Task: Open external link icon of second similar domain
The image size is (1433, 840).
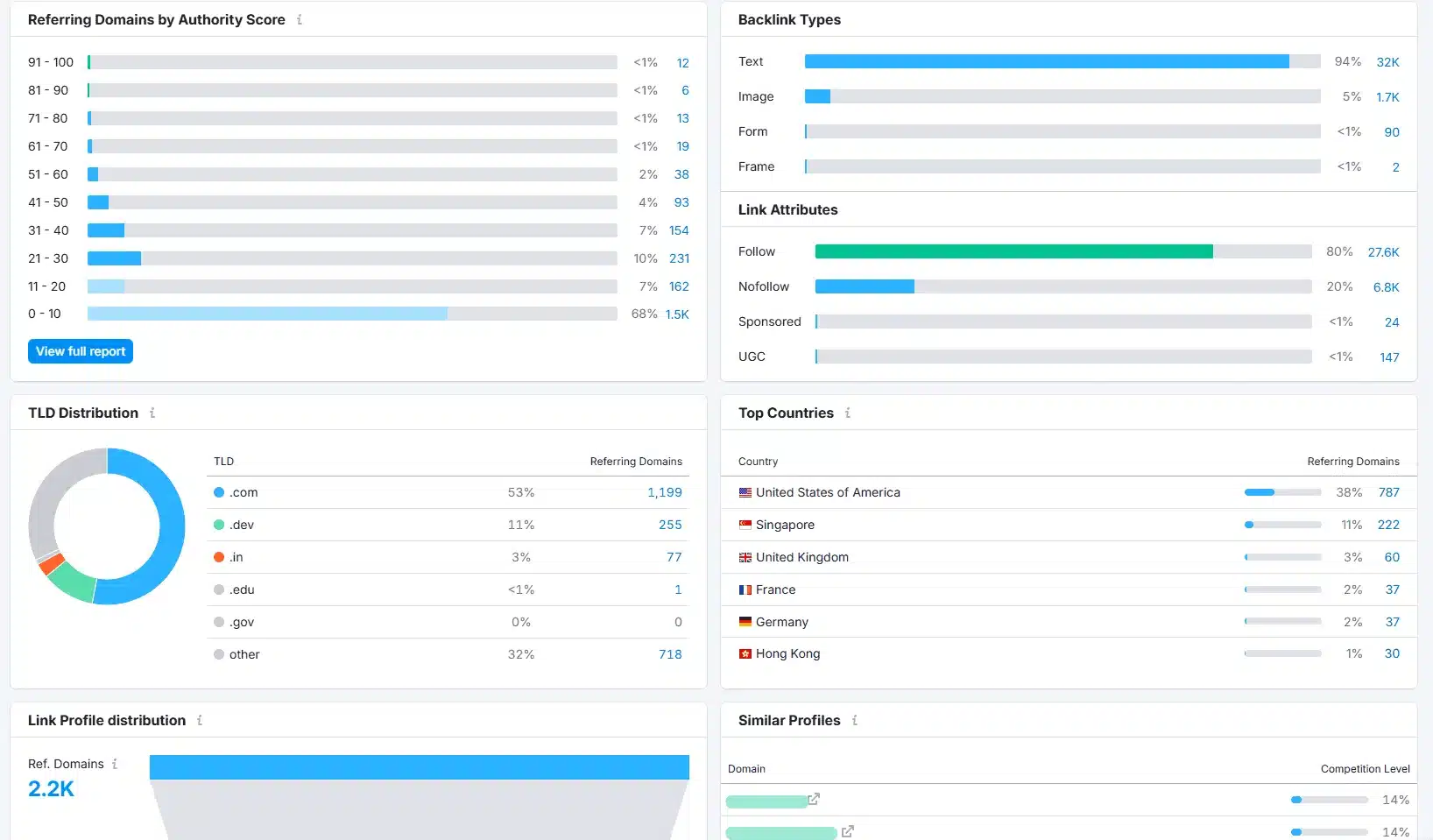Action: click(x=847, y=831)
